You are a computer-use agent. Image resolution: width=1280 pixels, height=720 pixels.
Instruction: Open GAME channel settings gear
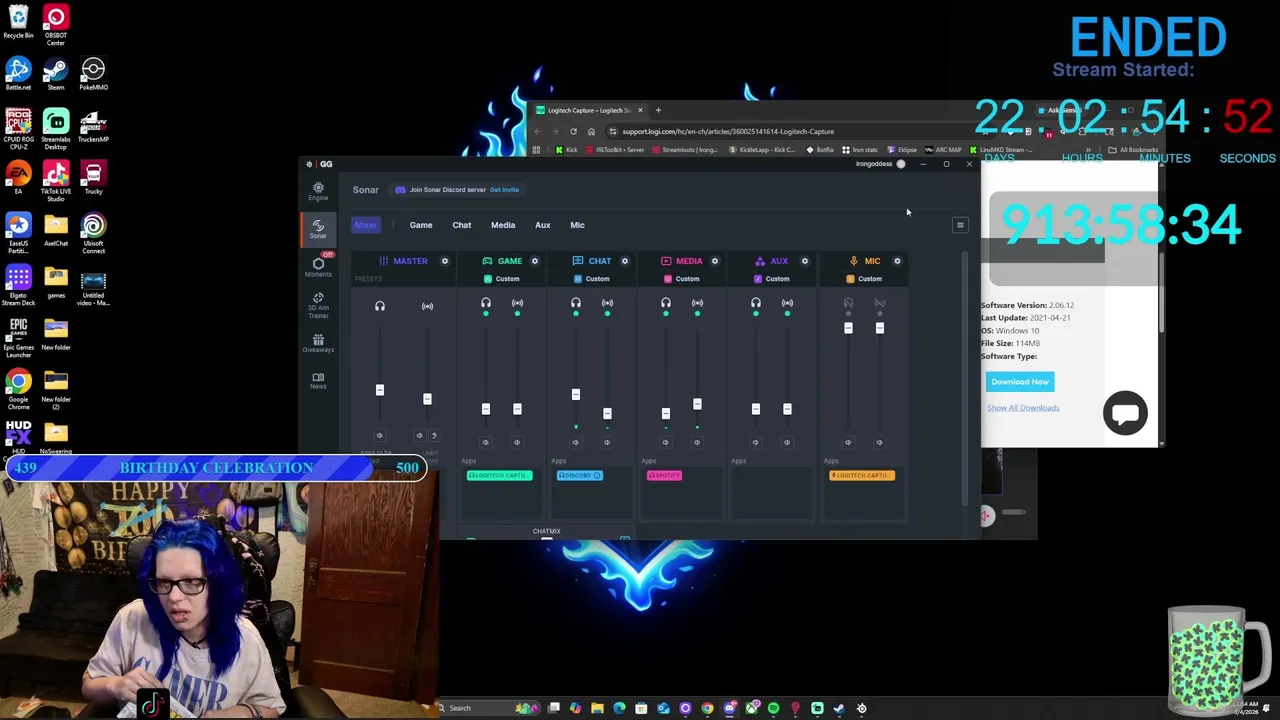[x=535, y=261]
